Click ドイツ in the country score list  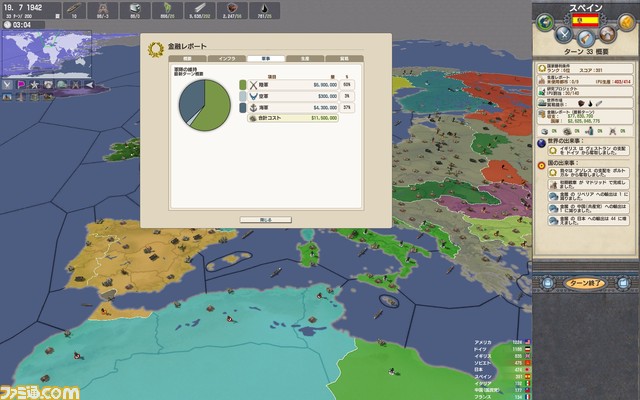pos(480,349)
